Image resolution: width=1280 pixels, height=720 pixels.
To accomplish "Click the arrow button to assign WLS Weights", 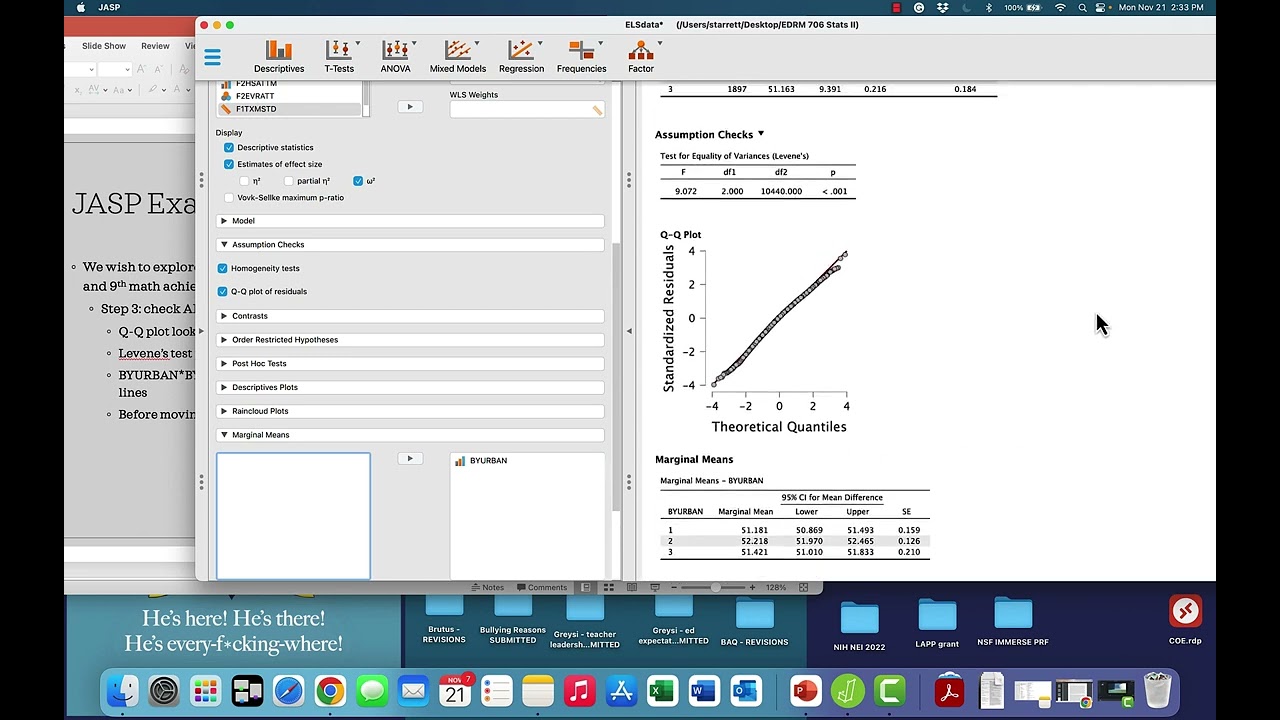I will (410, 107).
